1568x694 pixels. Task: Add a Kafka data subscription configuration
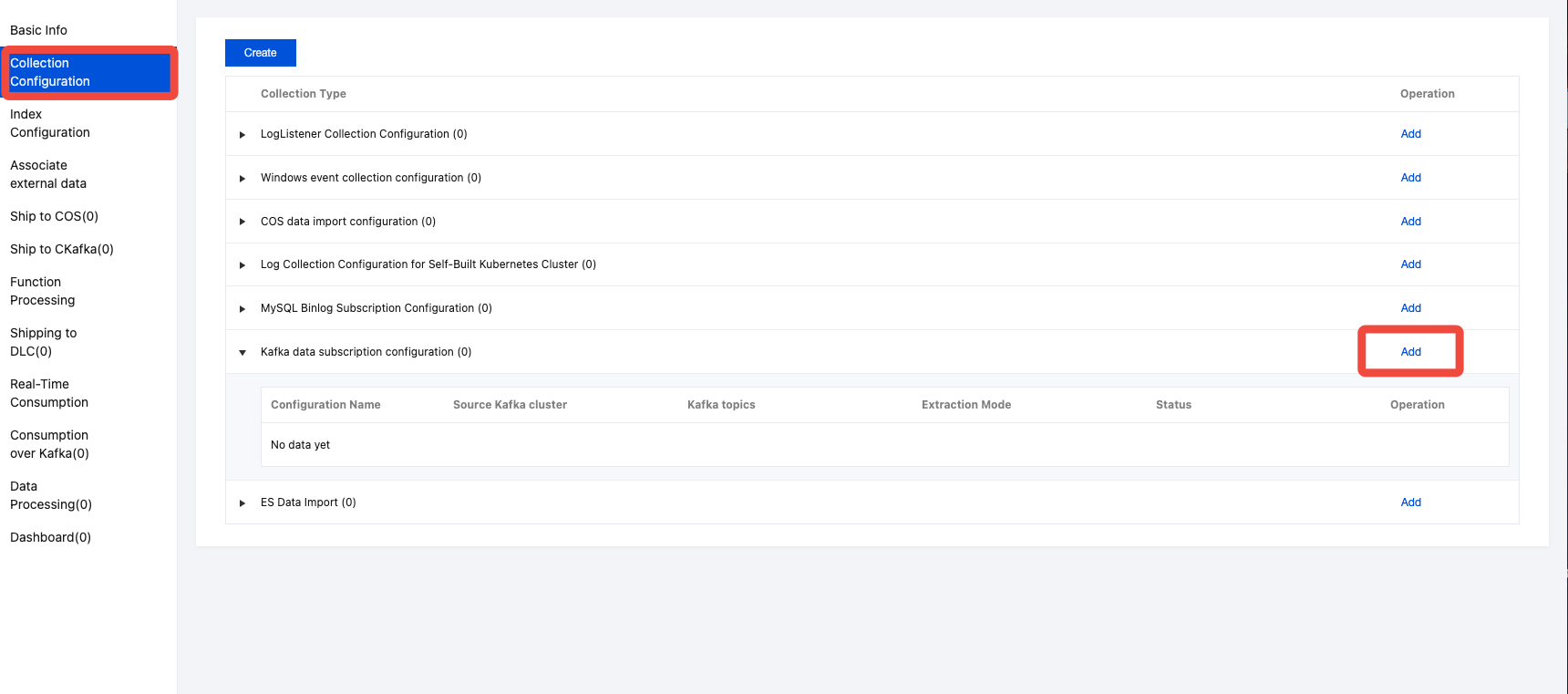point(1410,352)
